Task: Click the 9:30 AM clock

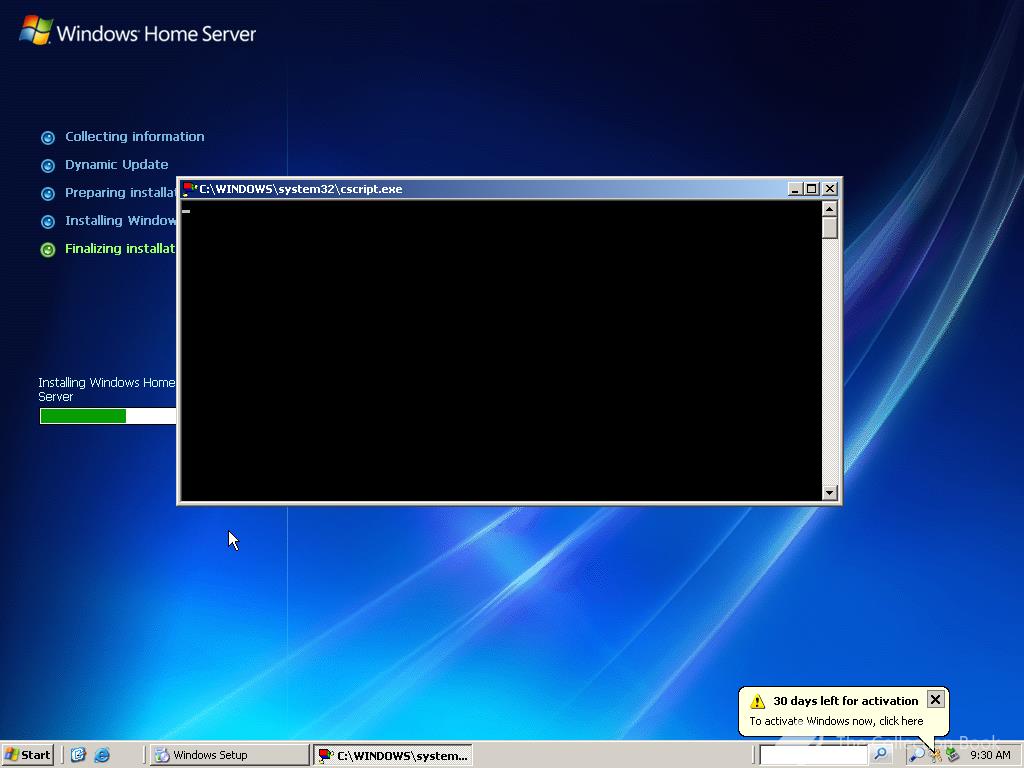Action: coord(990,755)
